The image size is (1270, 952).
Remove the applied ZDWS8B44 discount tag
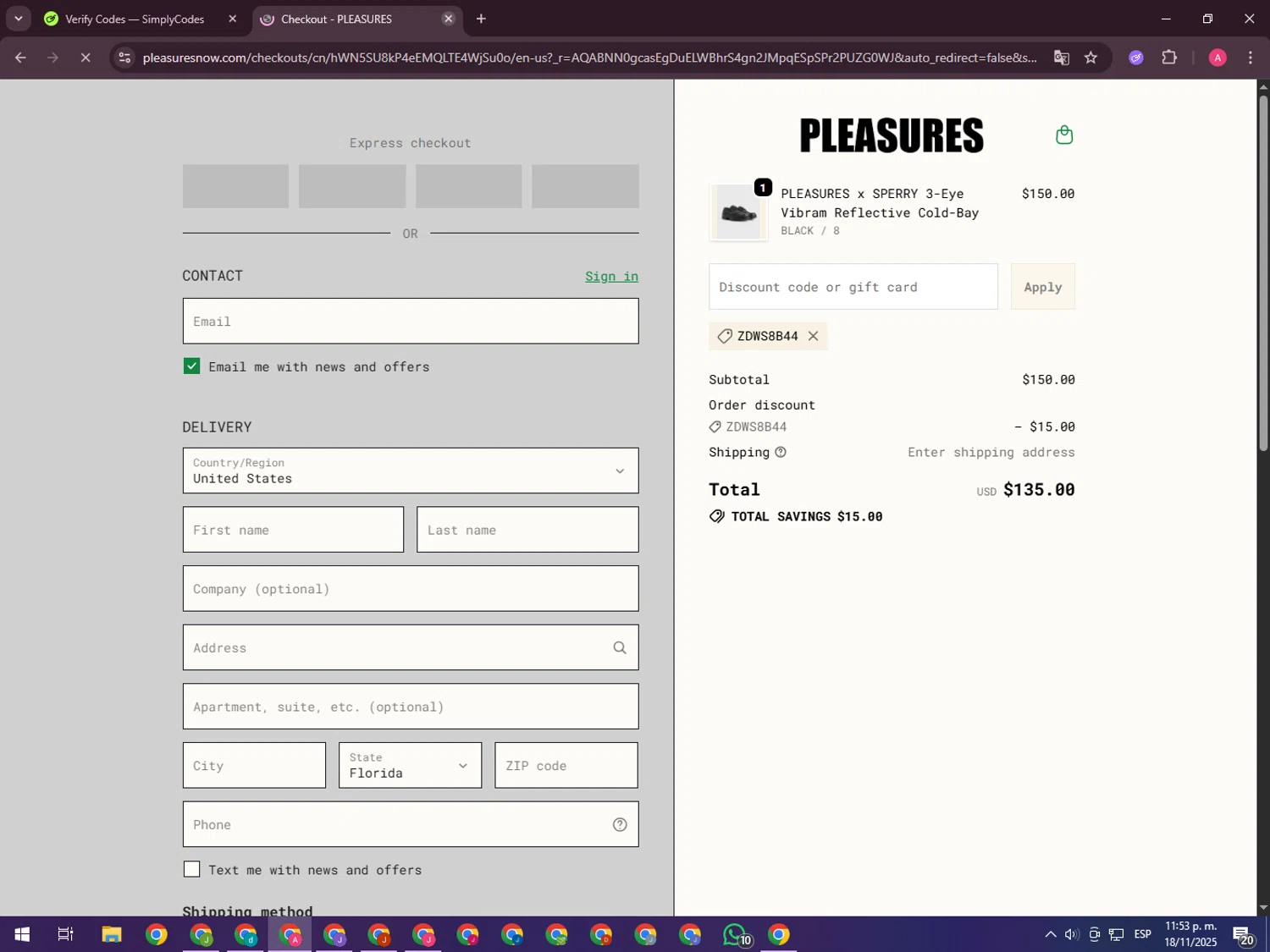click(x=813, y=336)
